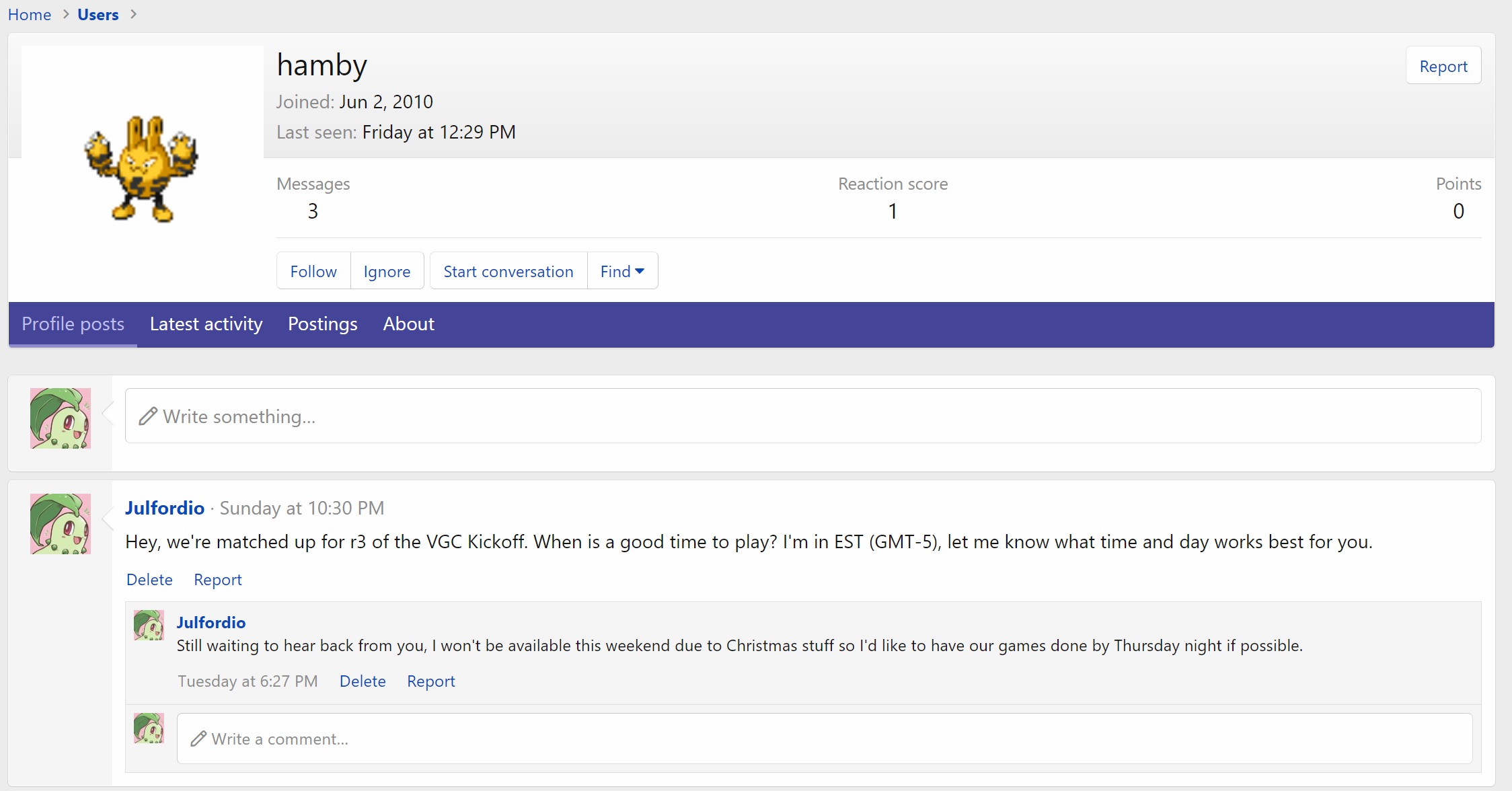1512x791 pixels.
Task: Report the hamby profile via top-right button
Action: pos(1443,66)
